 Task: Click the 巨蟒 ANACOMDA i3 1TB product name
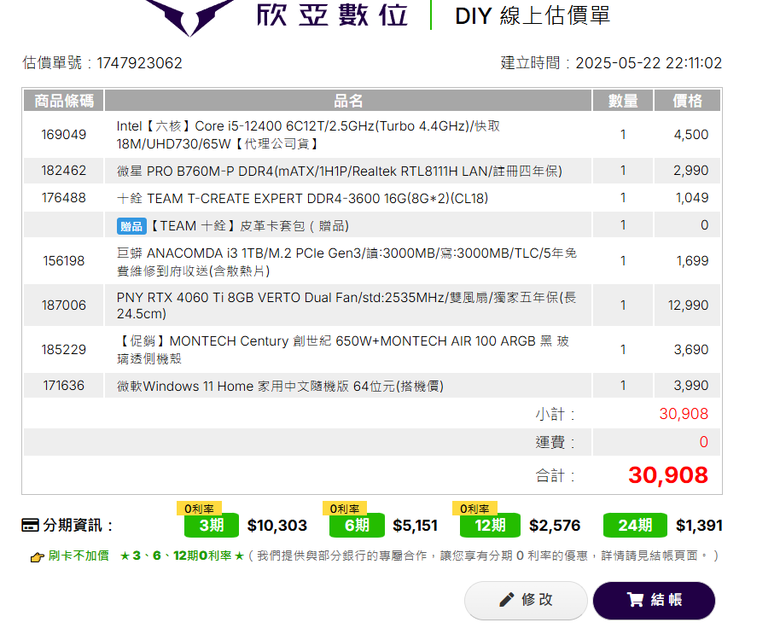tap(347, 262)
